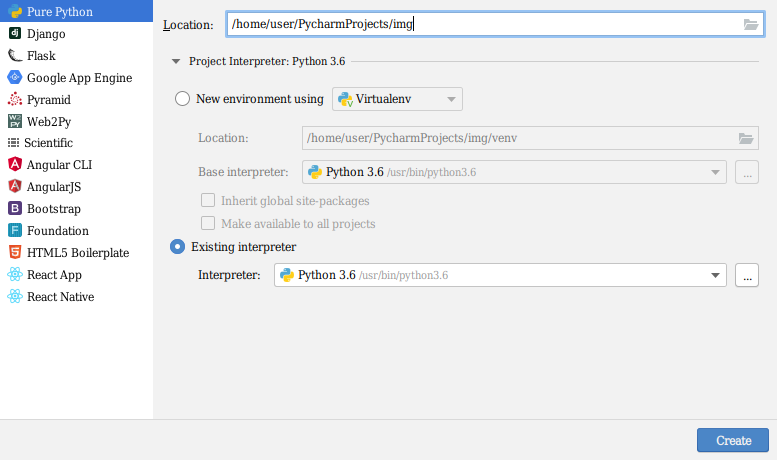Viewport: 777px width, 460px height.
Task: Click the Web2Py project type icon
Action: pyautogui.click(x=15, y=121)
